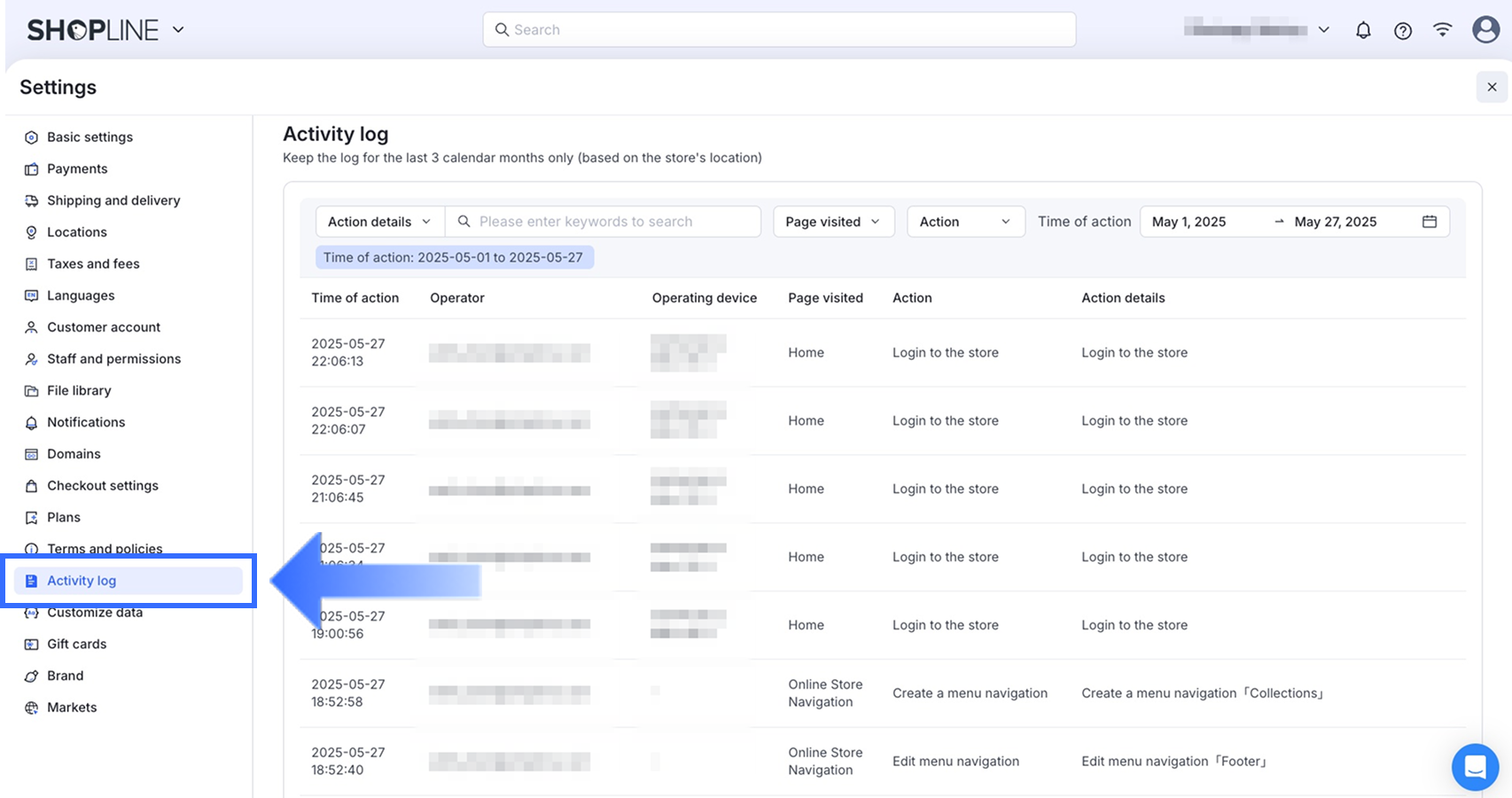This screenshot has width=1512, height=798.
Task: Click the calendar icon in date range
Action: point(1430,222)
